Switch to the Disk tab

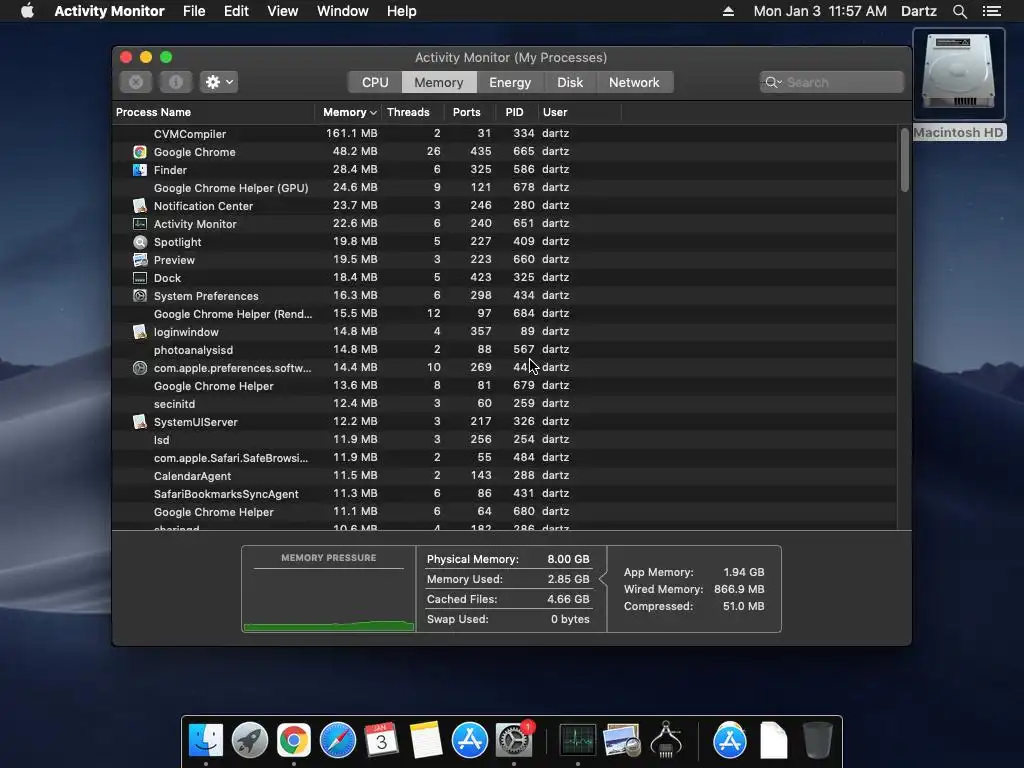click(569, 82)
